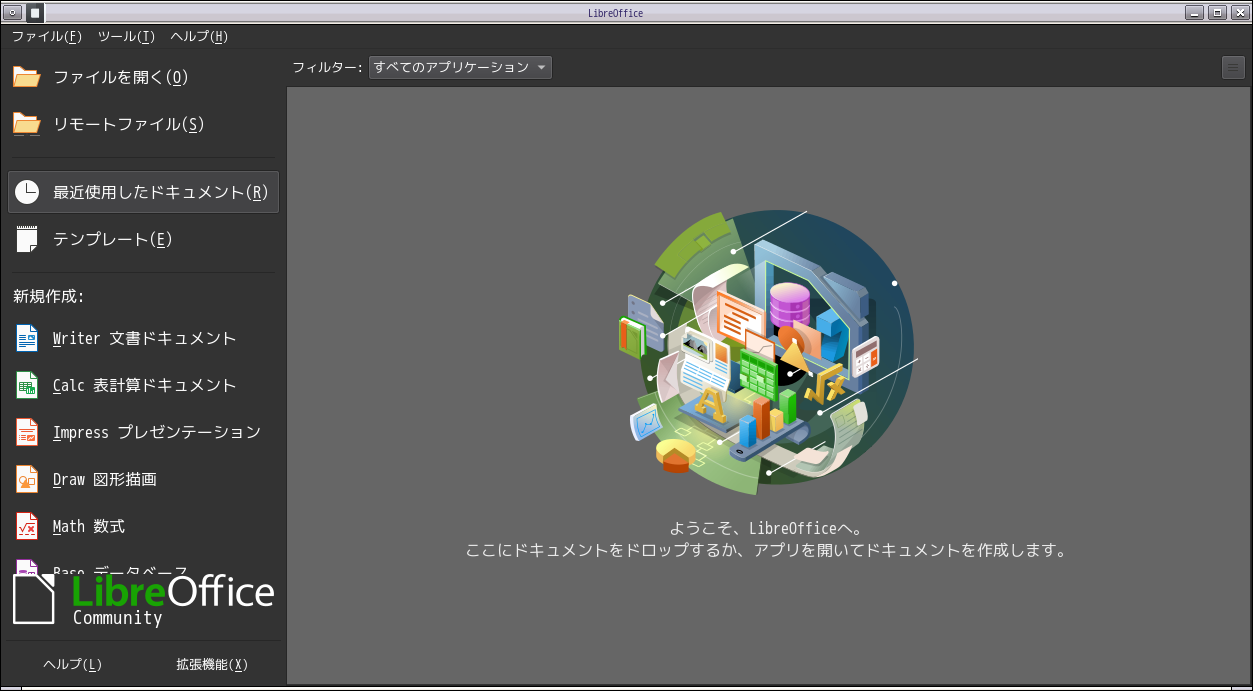Show templates with テンプレート(E)
The image size is (1253, 691).
coord(143,239)
